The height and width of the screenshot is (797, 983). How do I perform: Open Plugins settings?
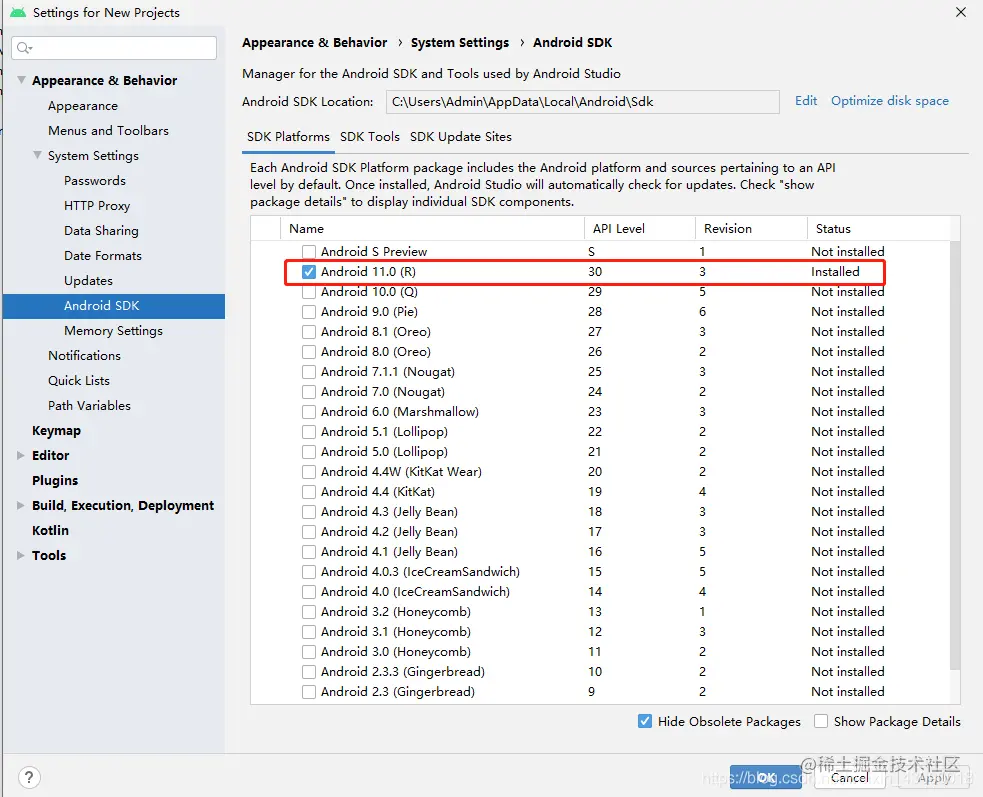tap(55, 480)
